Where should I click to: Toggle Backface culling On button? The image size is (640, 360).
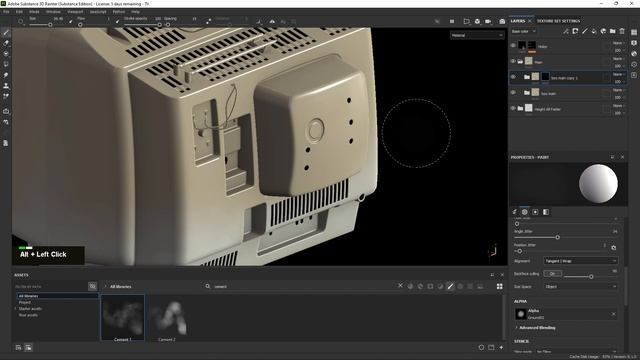click(553, 273)
